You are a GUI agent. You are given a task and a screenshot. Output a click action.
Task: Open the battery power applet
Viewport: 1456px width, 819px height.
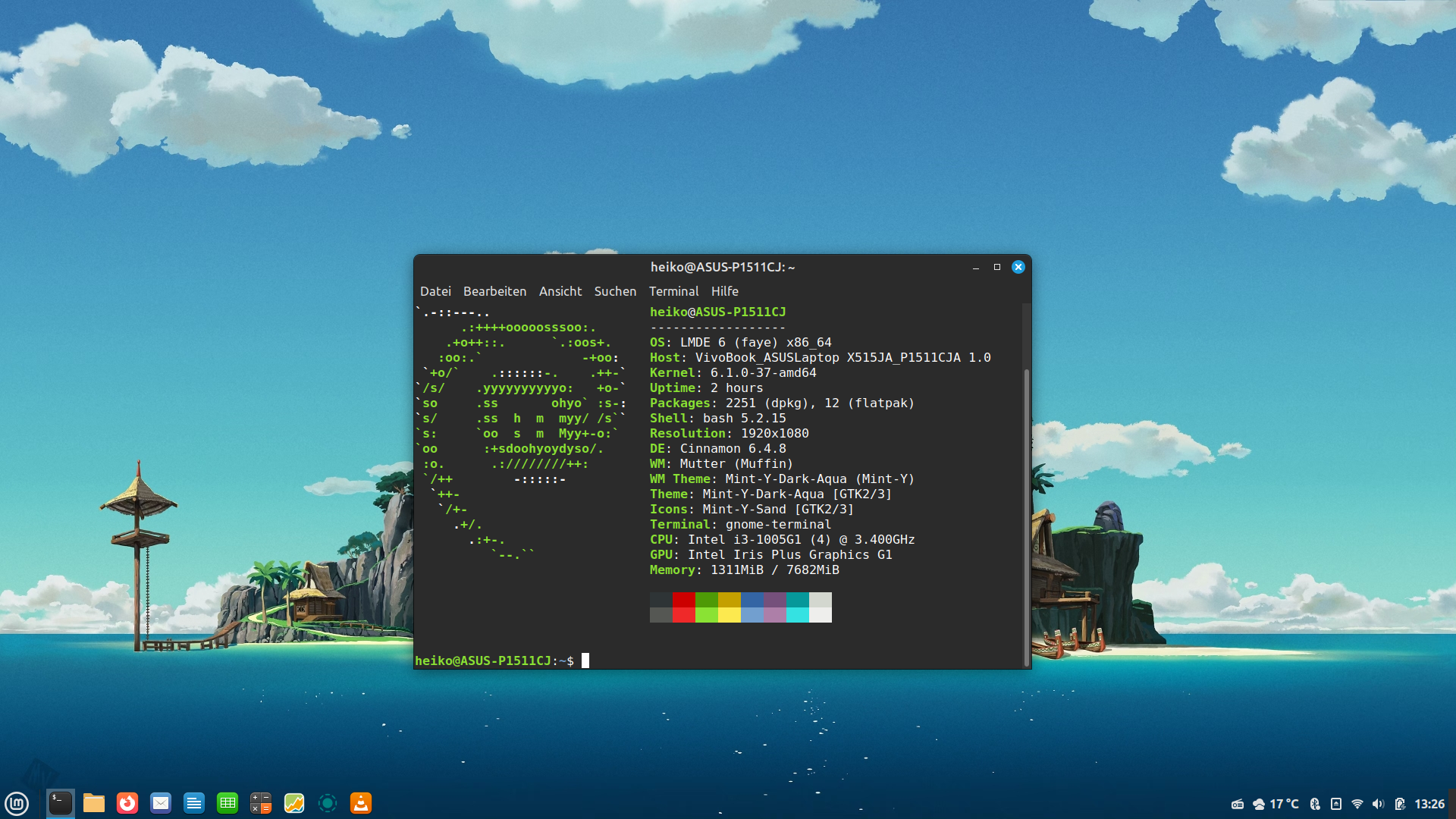click(x=1400, y=804)
